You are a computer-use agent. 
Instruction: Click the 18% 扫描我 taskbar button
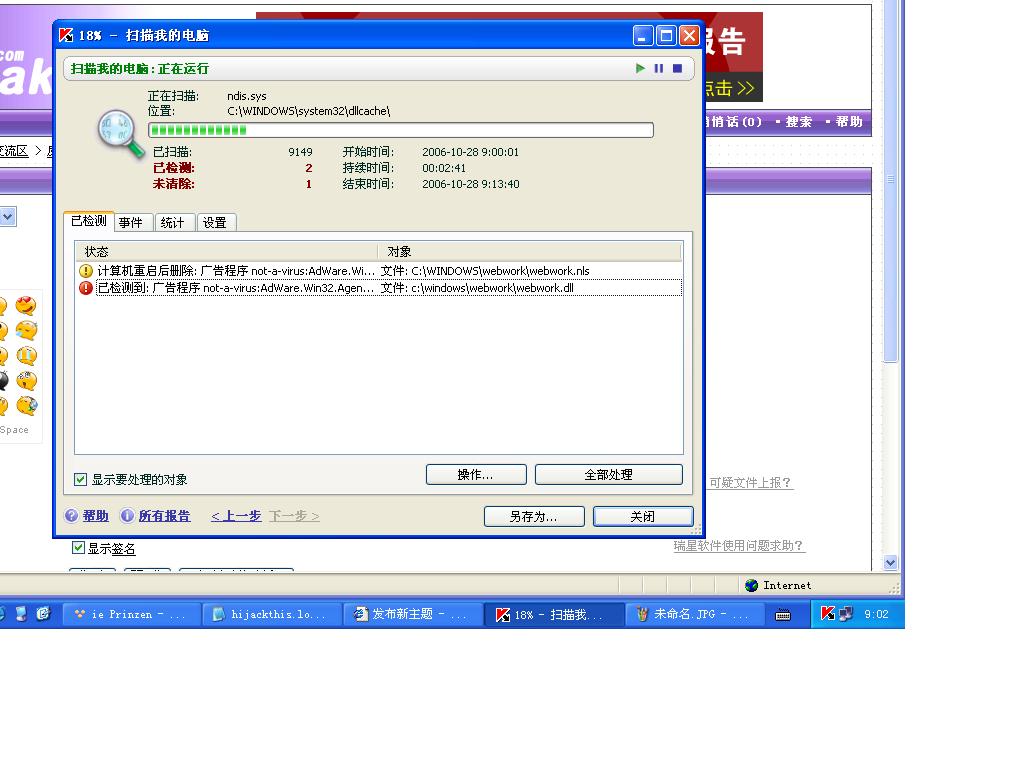pos(554,615)
